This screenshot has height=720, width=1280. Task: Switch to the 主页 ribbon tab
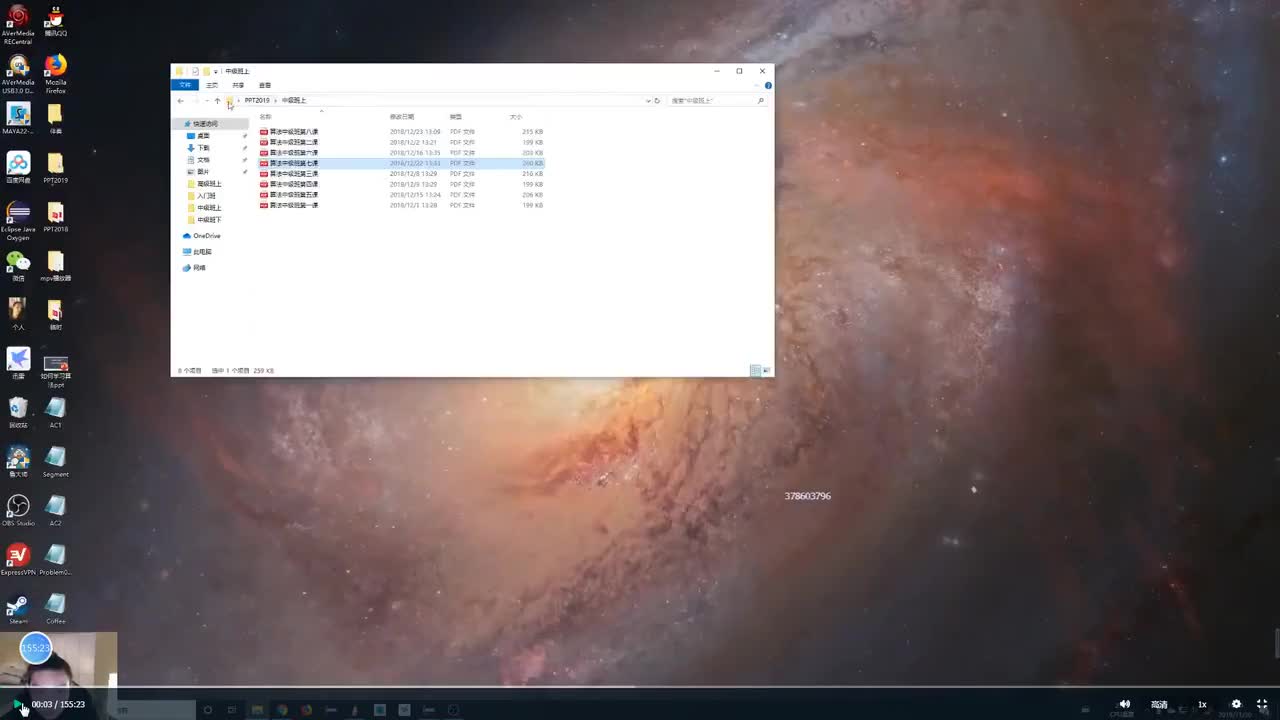pos(212,85)
